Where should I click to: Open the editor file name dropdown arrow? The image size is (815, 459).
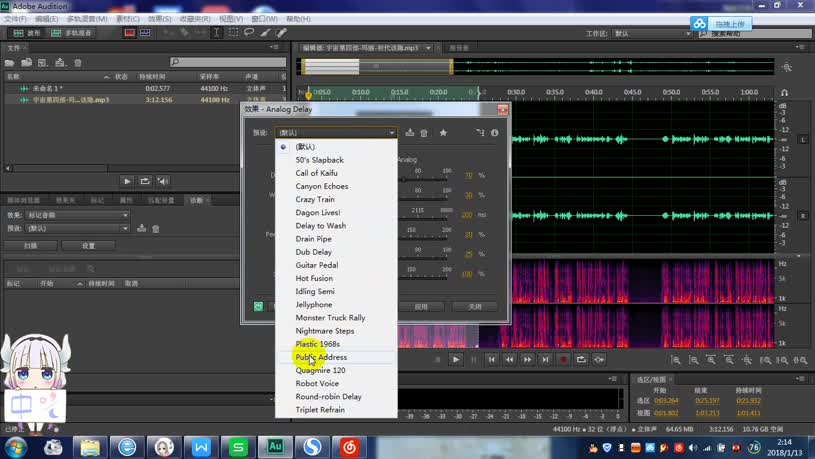pos(428,48)
